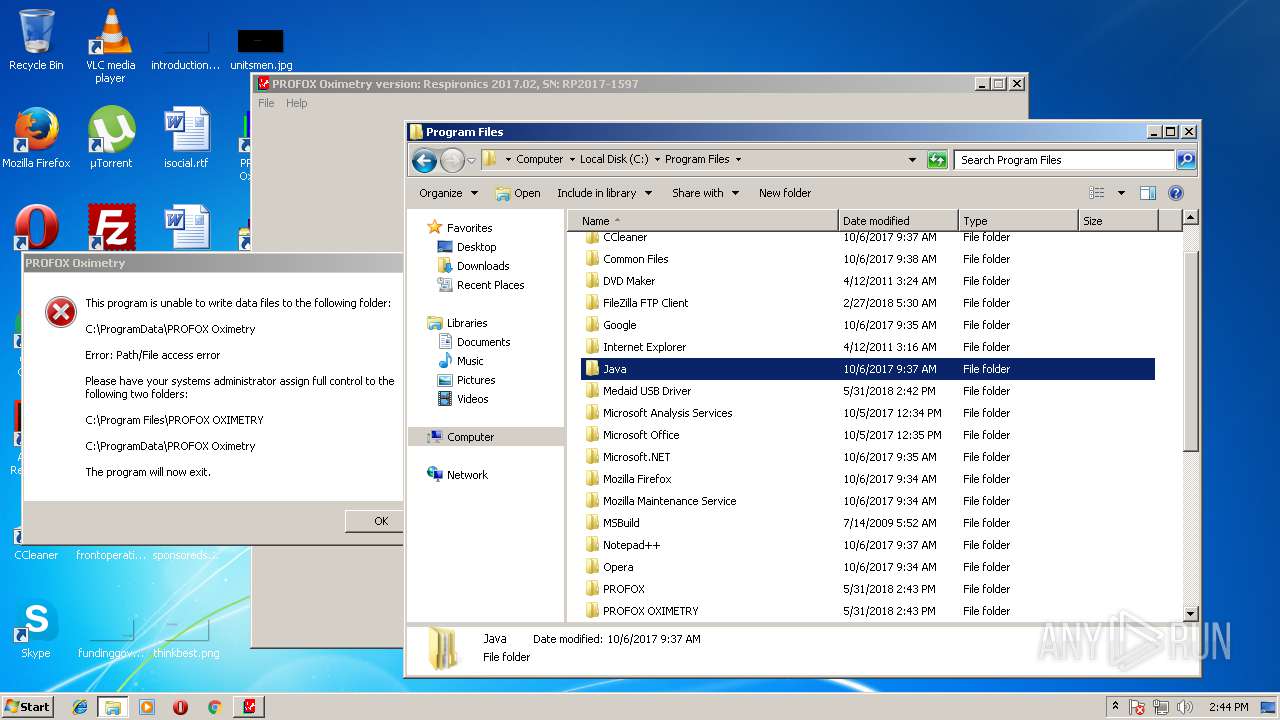Select PROFOX OXIMETRY folder
Viewport: 1280px width, 720px height.
(868, 611)
